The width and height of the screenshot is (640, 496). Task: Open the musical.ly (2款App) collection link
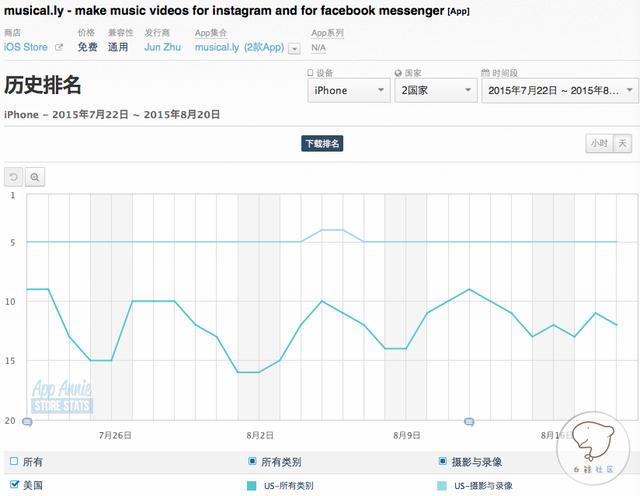click(x=240, y=47)
